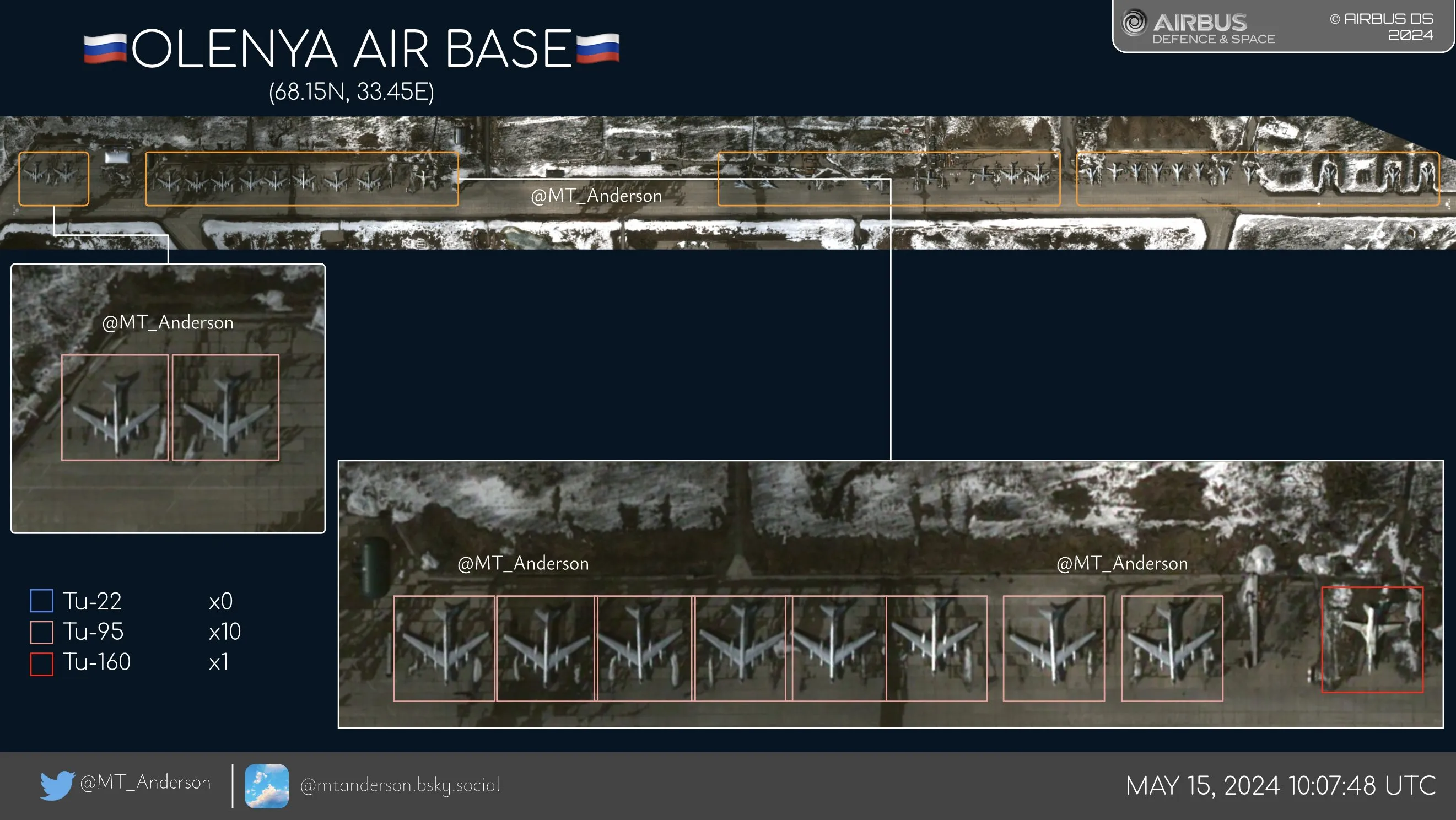
Task: Click far-left orange box on overview strip
Action: point(53,179)
